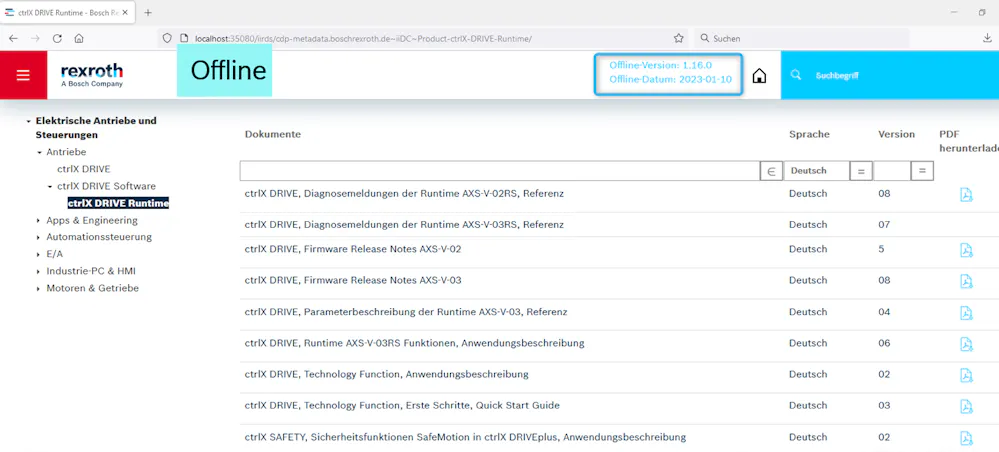
Task: Open the red hamburger menu
Action: click(23, 75)
